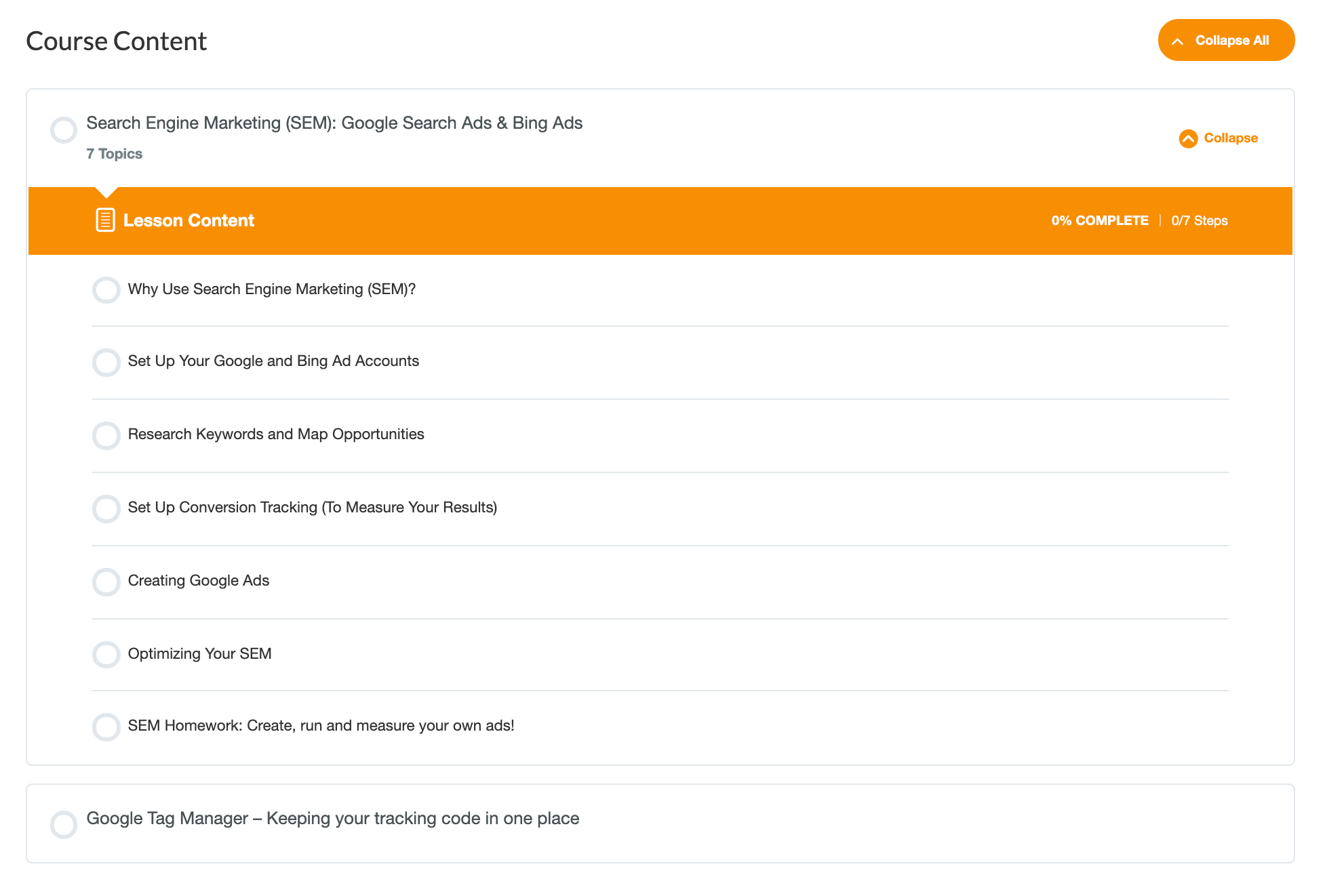The width and height of the screenshot is (1344, 896).
Task: Open Research Keywords and Map Opportunities topic
Action: (x=276, y=434)
